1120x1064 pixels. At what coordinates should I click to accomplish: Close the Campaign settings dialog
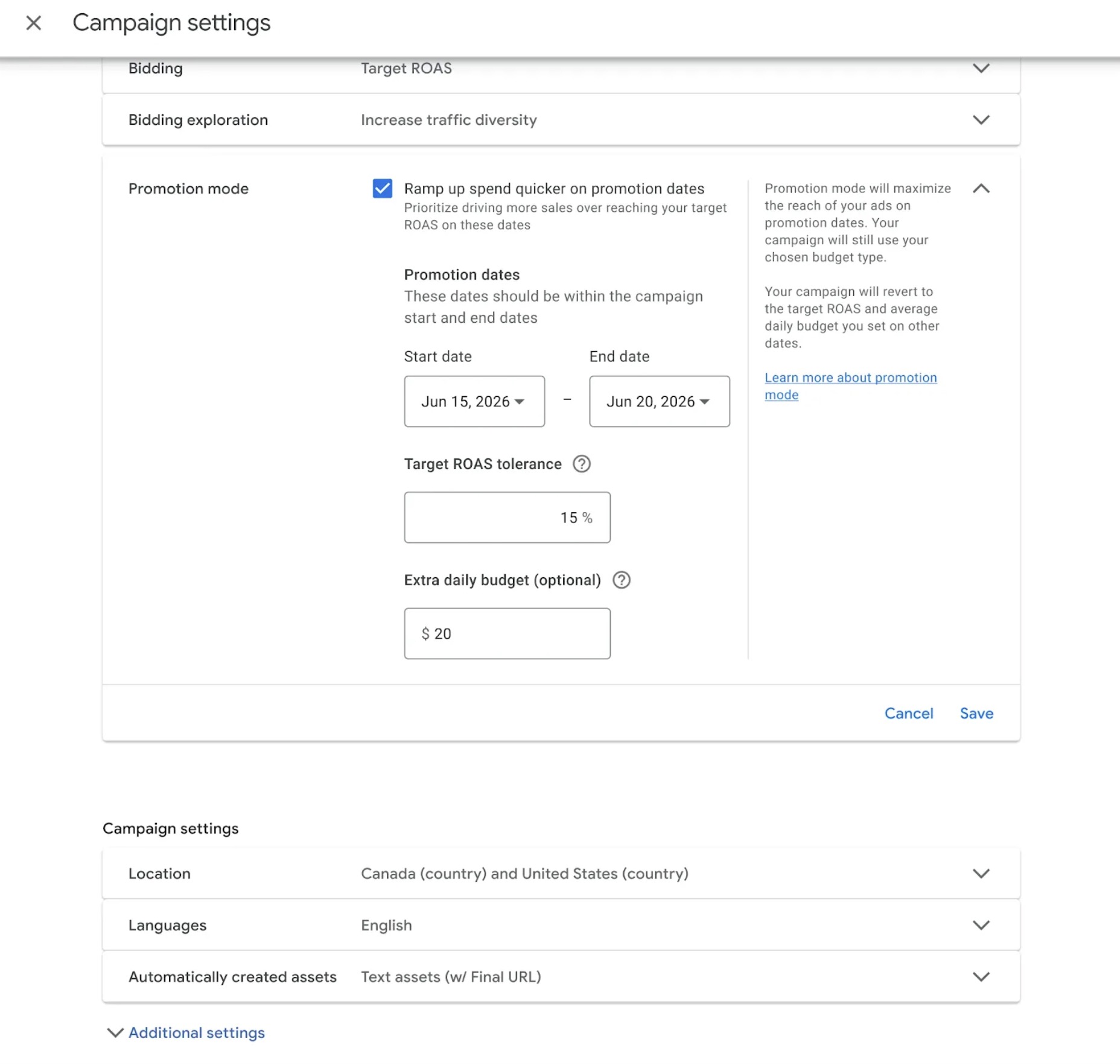[34, 23]
